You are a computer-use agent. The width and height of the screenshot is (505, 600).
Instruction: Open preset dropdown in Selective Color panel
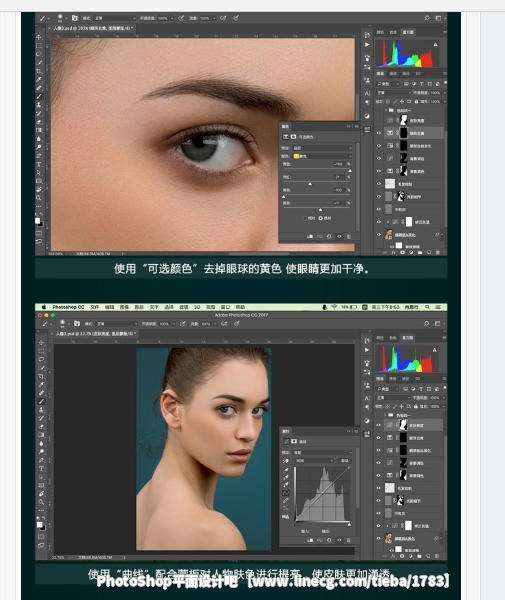(323, 148)
